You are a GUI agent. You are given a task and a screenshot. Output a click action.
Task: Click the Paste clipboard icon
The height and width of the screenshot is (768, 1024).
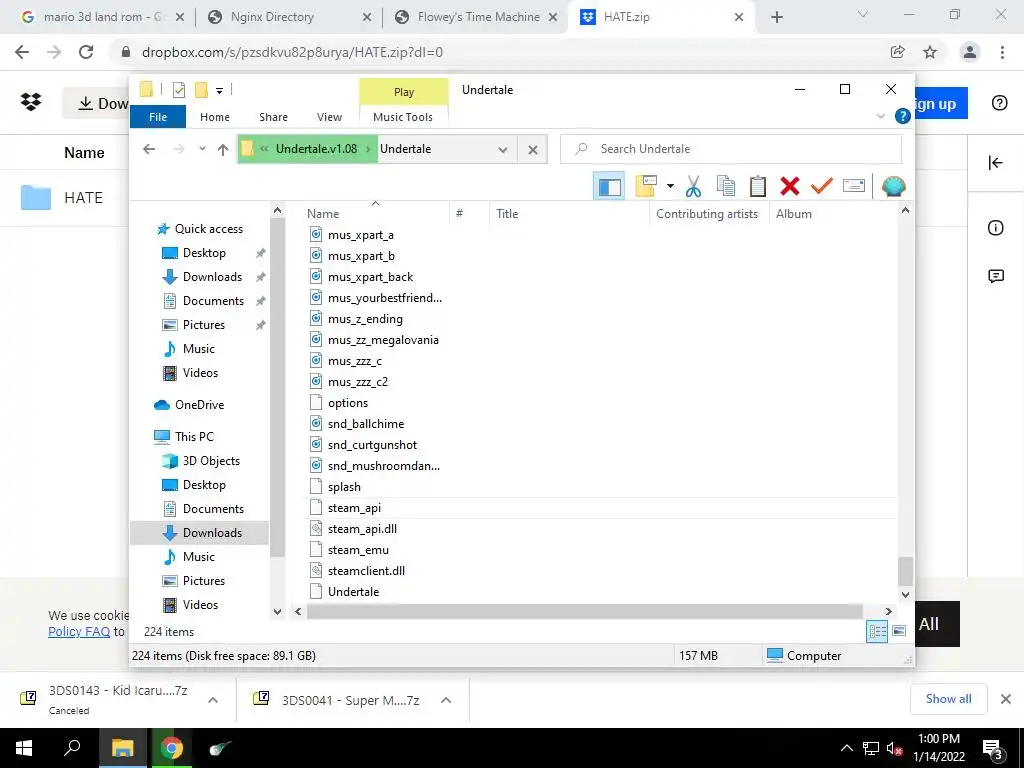pos(758,186)
